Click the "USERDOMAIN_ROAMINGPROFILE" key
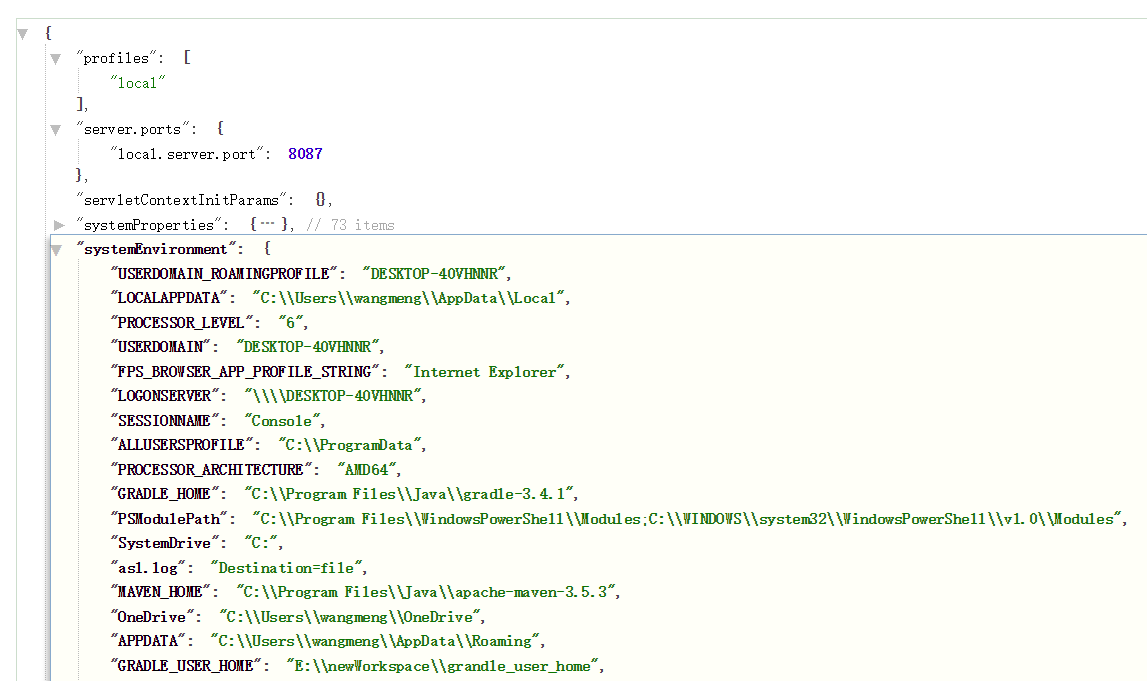The width and height of the screenshot is (1147, 681). (224, 274)
